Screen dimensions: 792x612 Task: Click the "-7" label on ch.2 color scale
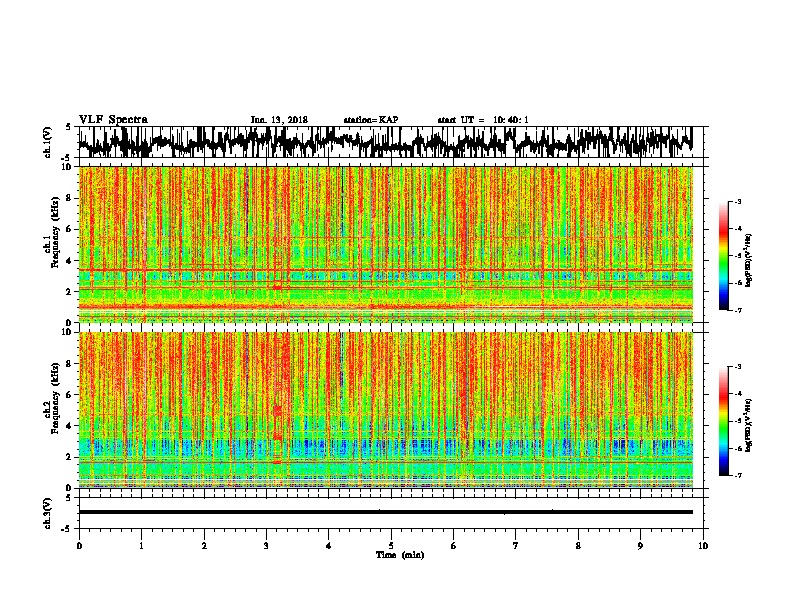(x=737, y=475)
